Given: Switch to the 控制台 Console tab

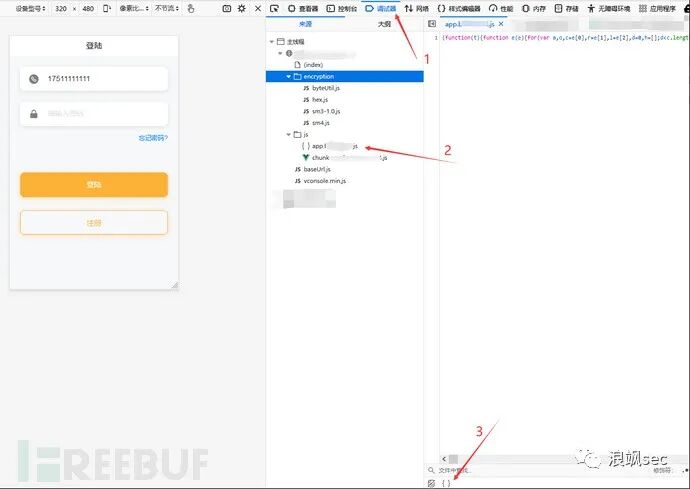Looking at the screenshot, I should [341, 8].
